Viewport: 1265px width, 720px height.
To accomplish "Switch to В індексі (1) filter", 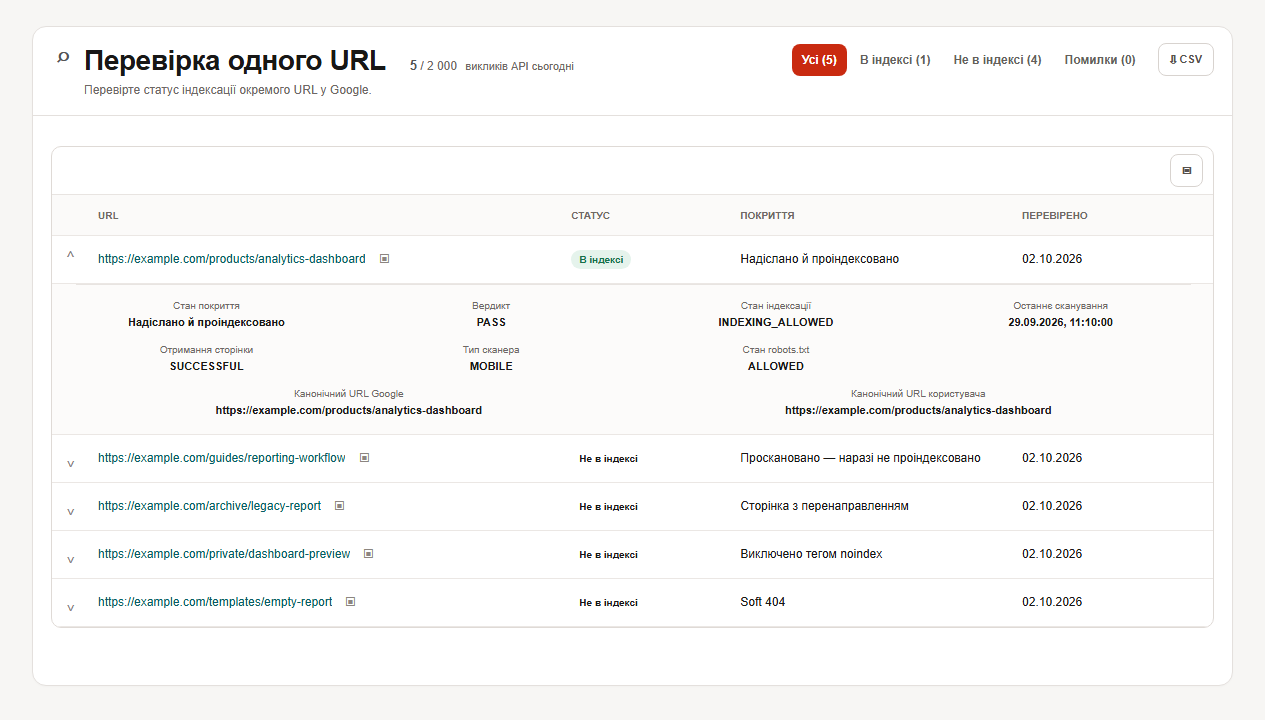I will click(895, 60).
